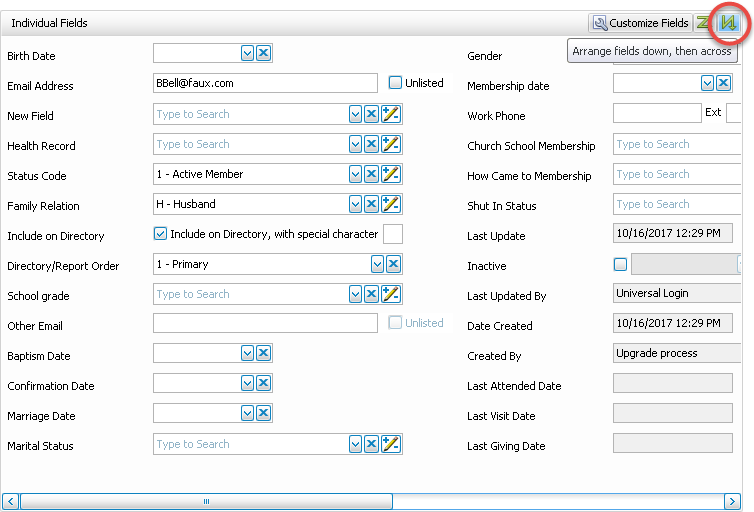Click the Arrange fields down, then across icon
The width and height of the screenshot is (754, 512).
tap(730, 22)
